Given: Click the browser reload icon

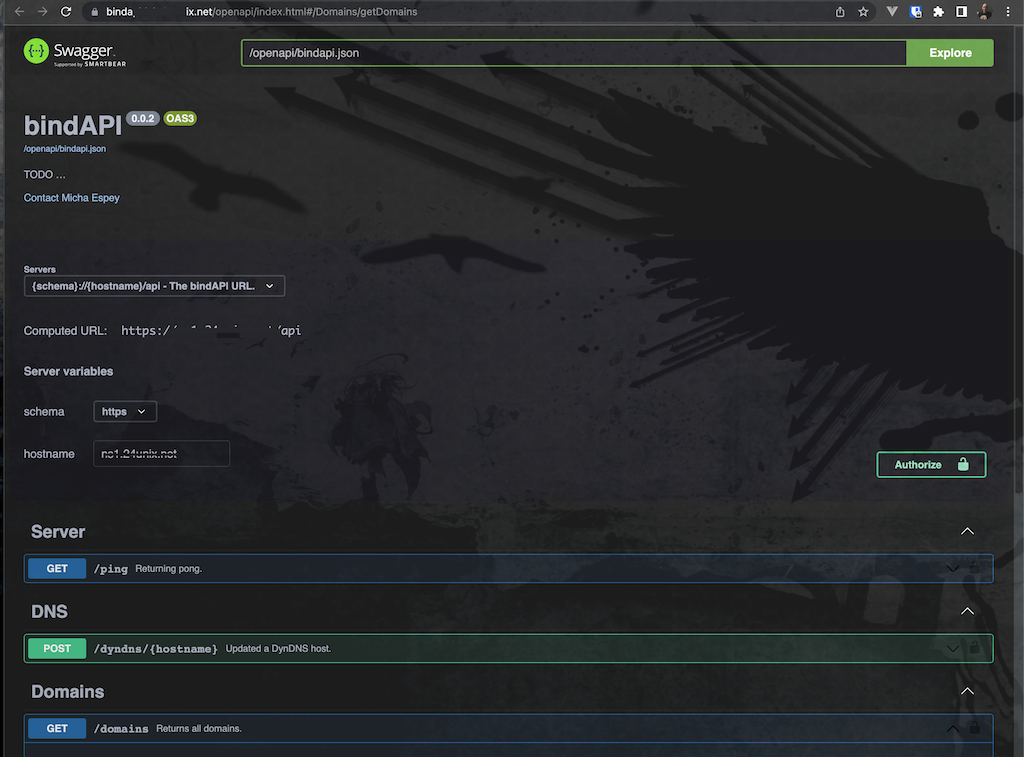Looking at the screenshot, I should click(x=66, y=12).
